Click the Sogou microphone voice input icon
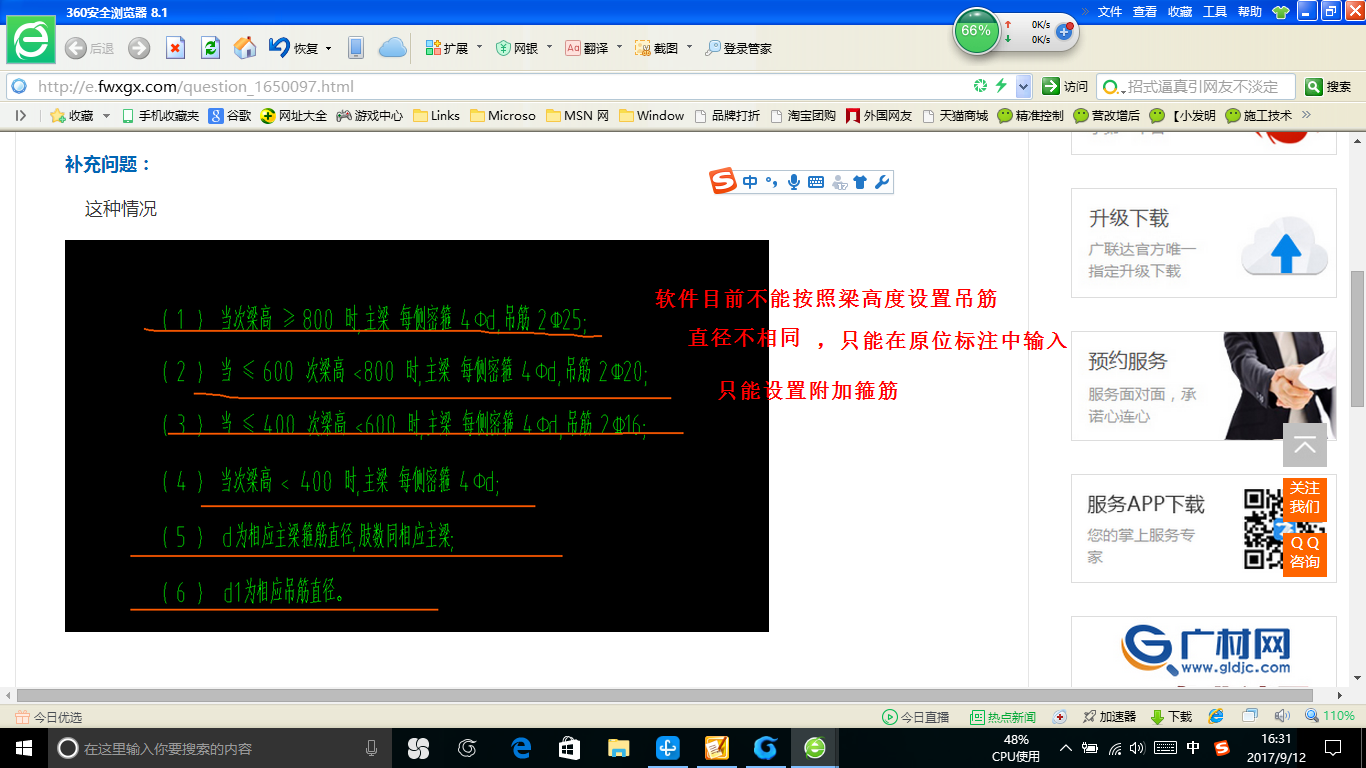This screenshot has width=1366, height=768. 794,182
